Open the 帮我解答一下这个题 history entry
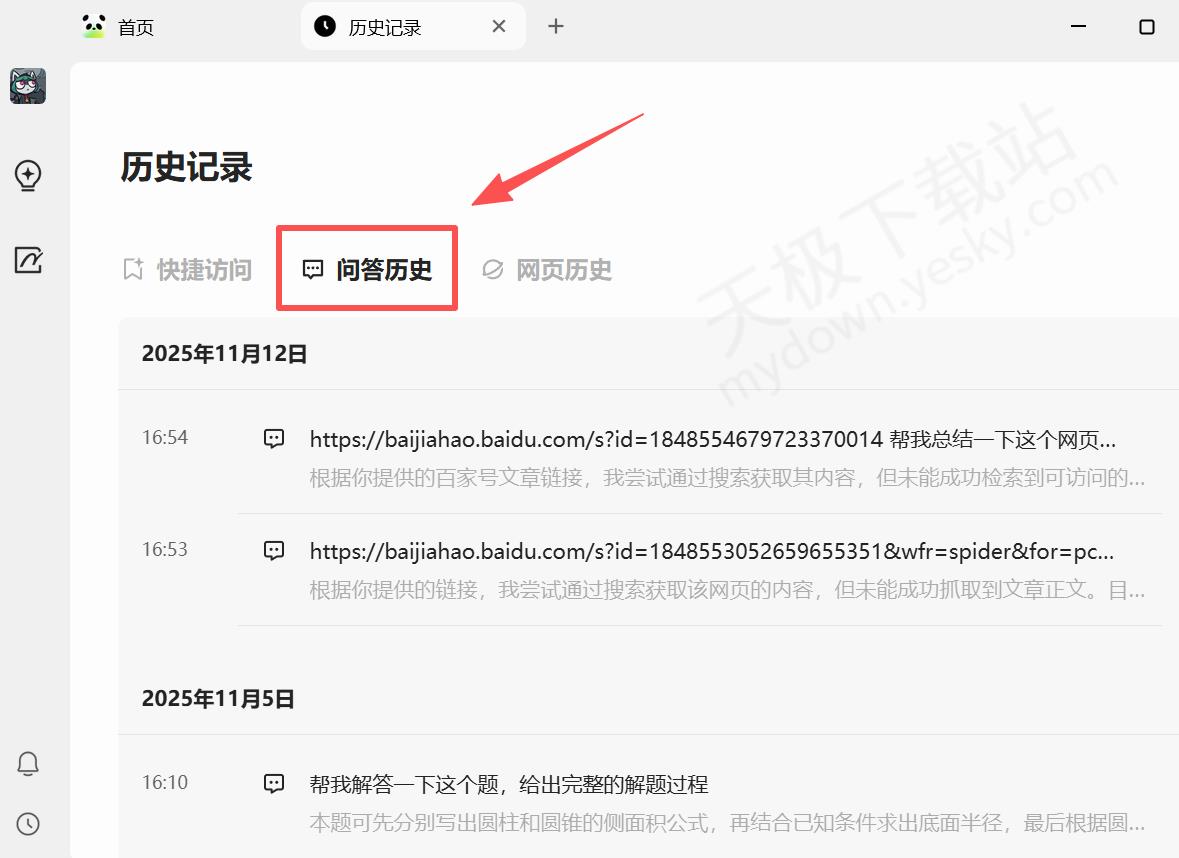The image size is (1179, 858). pos(509,784)
